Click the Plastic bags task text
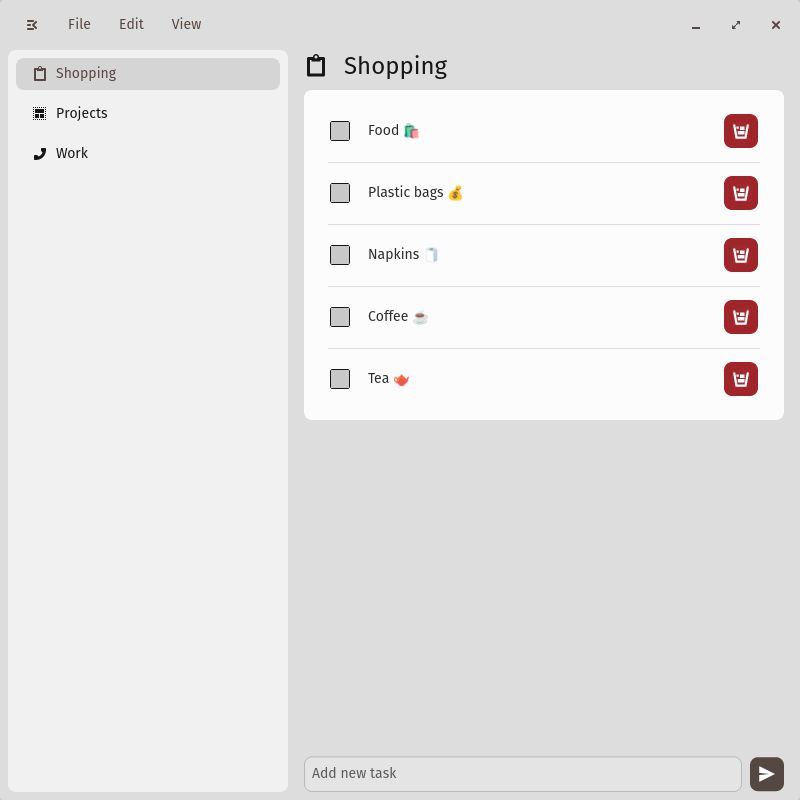Viewport: 800px width, 800px height. click(415, 192)
